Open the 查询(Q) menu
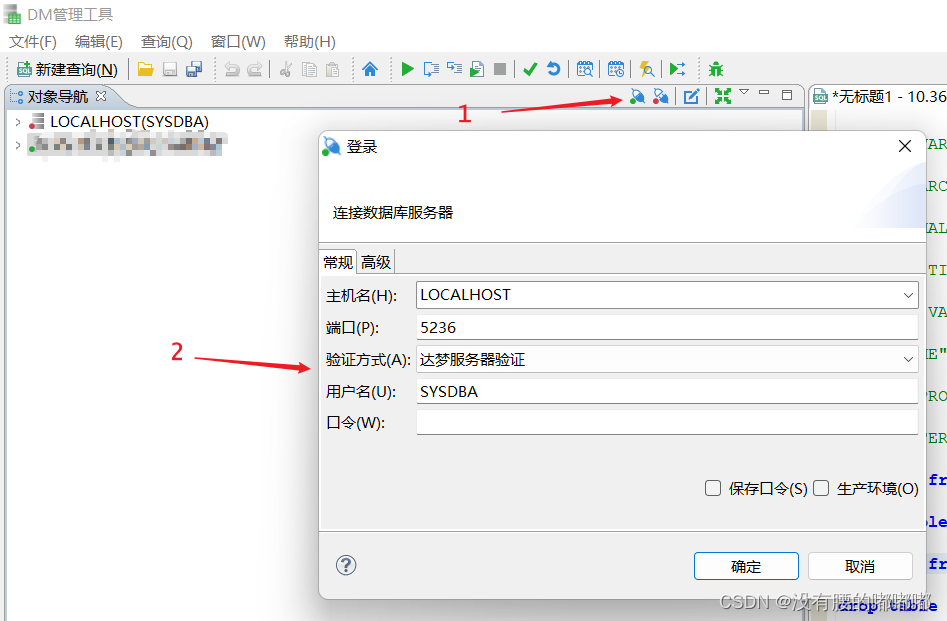 (167, 42)
